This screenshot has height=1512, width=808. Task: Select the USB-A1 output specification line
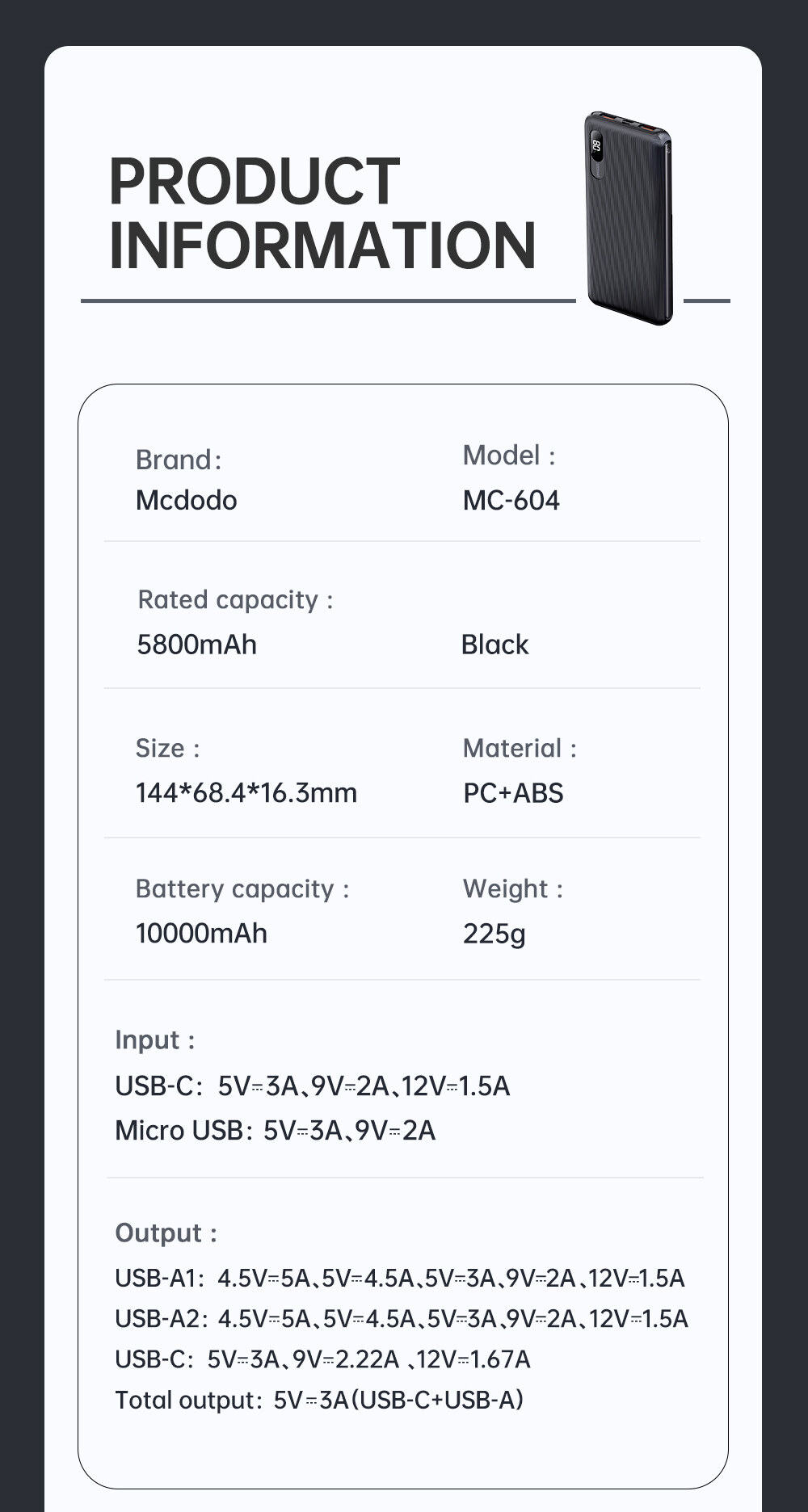(x=399, y=1278)
